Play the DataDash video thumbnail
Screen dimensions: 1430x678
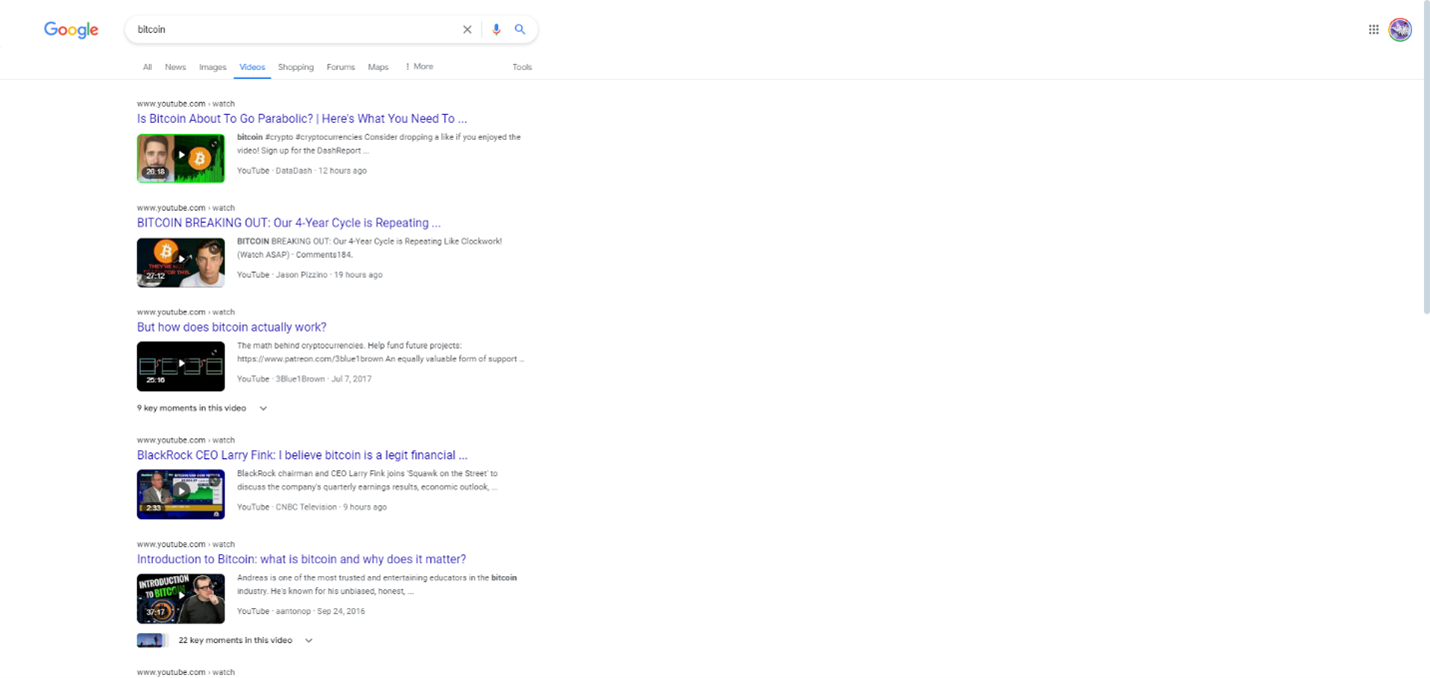click(x=181, y=158)
